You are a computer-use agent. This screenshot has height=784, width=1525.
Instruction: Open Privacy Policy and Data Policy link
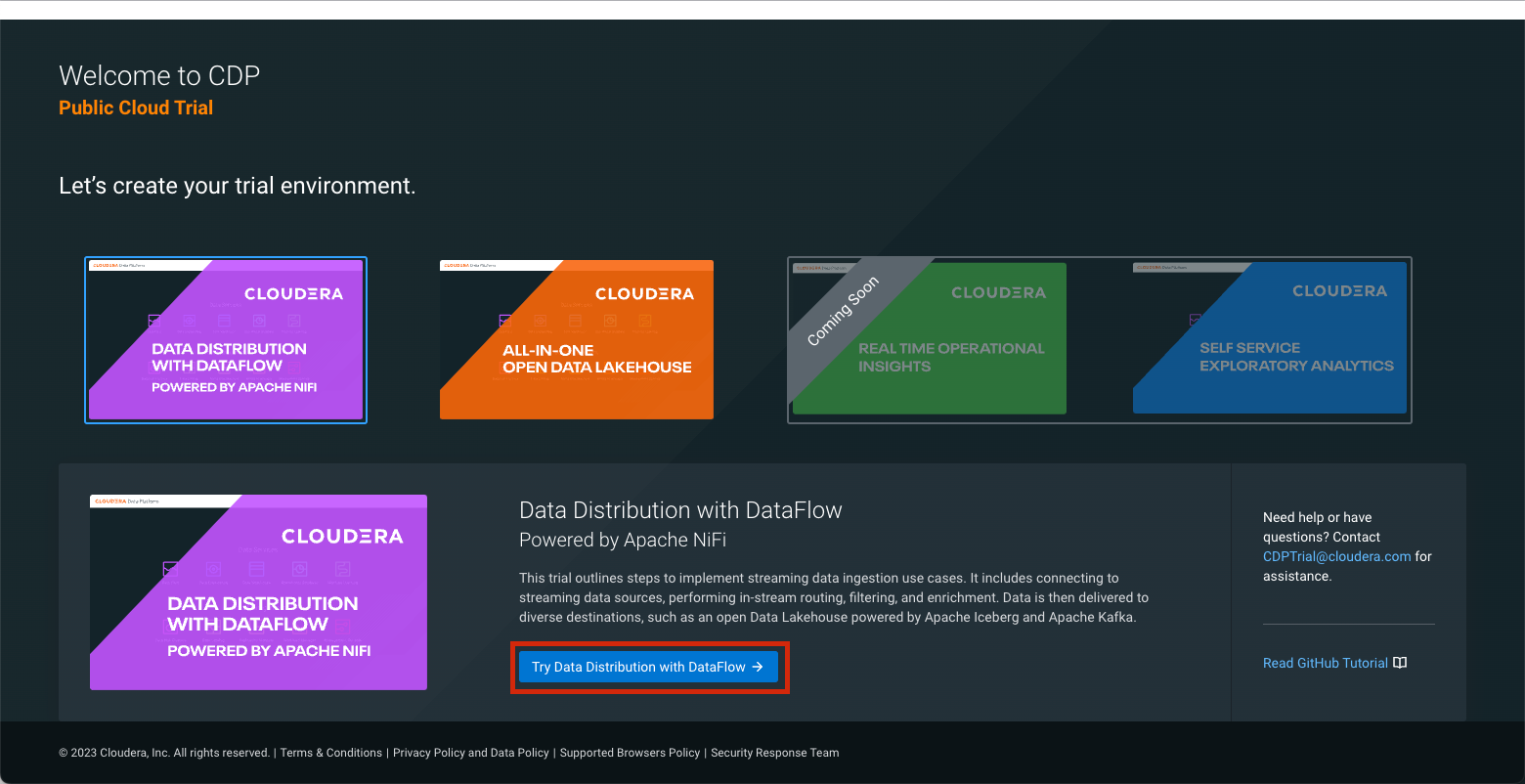click(471, 753)
